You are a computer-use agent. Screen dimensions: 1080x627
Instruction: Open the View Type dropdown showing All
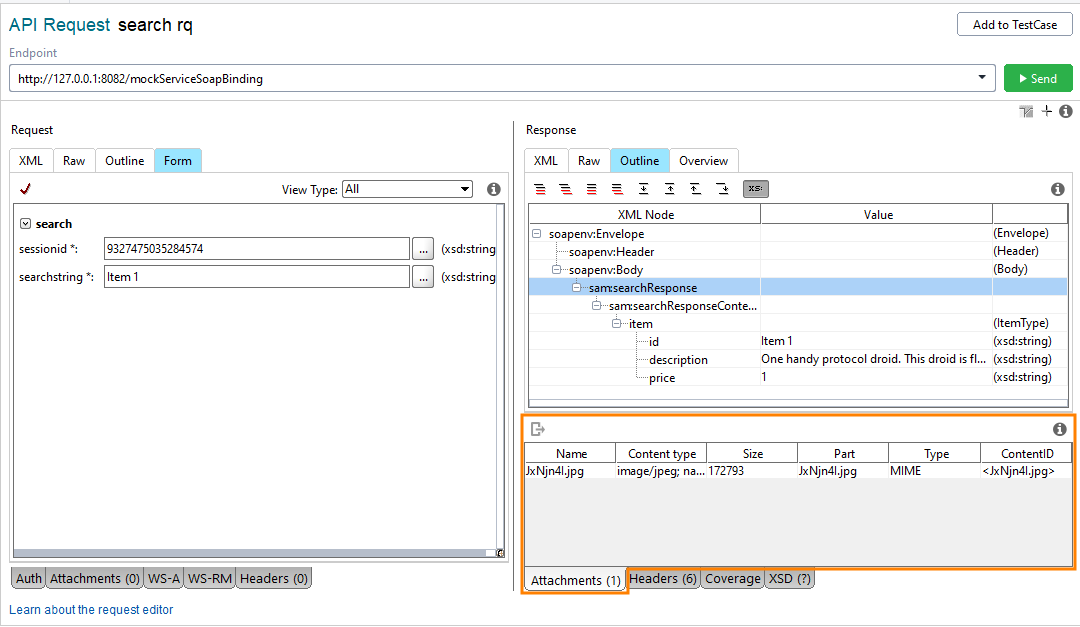(x=406, y=189)
